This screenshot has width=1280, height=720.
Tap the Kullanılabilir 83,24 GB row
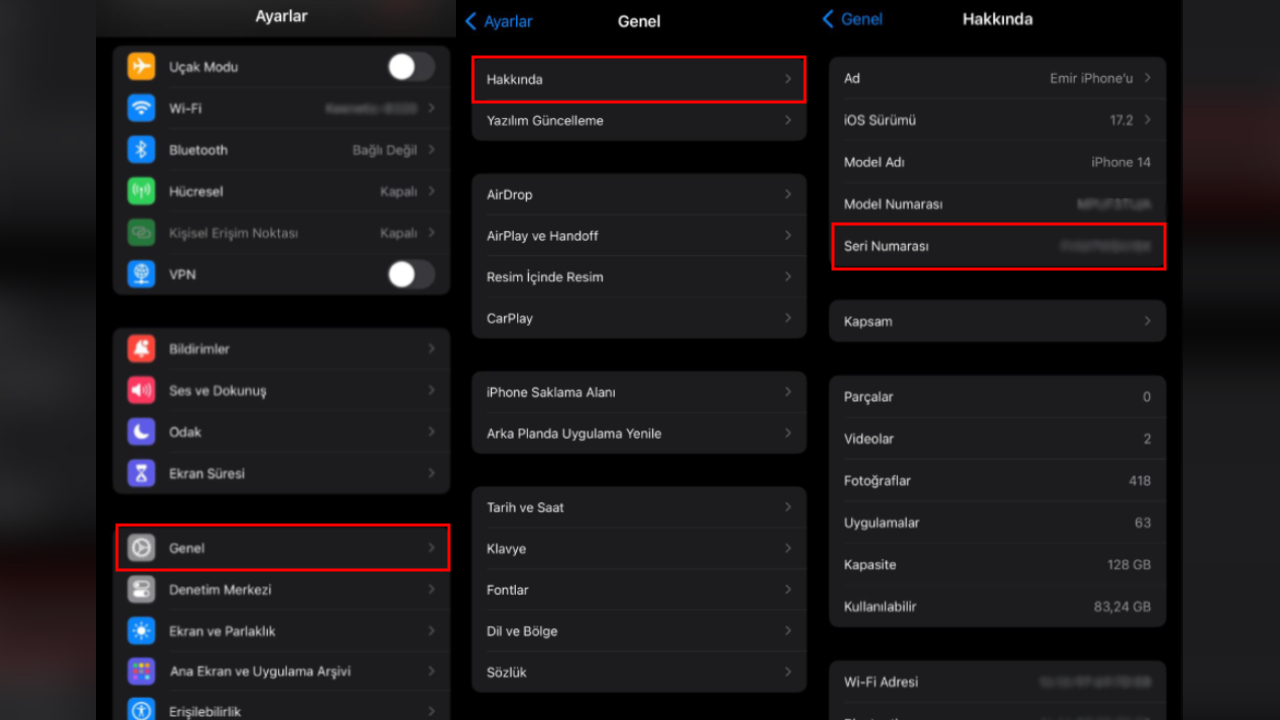(x=997, y=607)
